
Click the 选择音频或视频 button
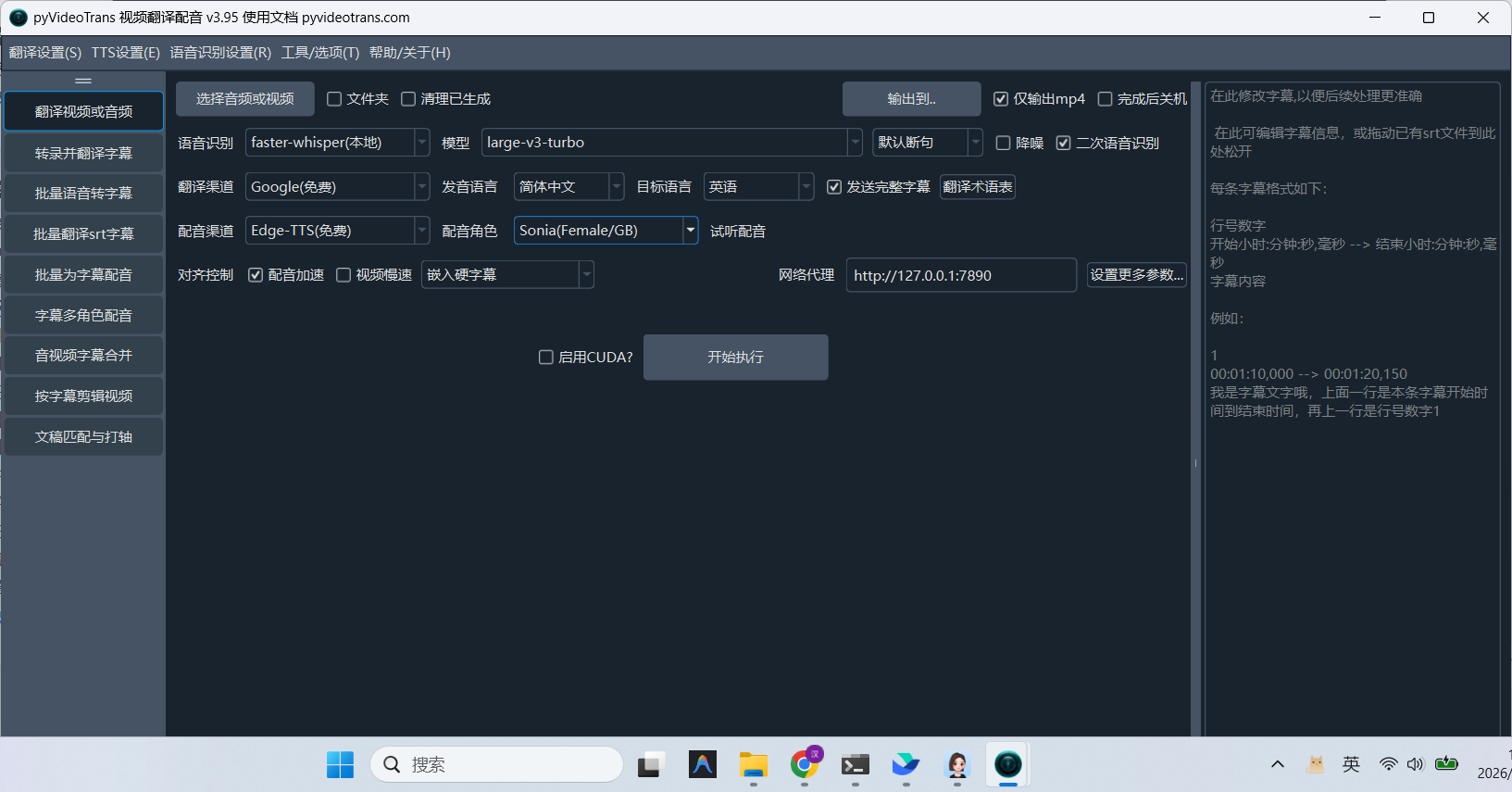(245, 99)
